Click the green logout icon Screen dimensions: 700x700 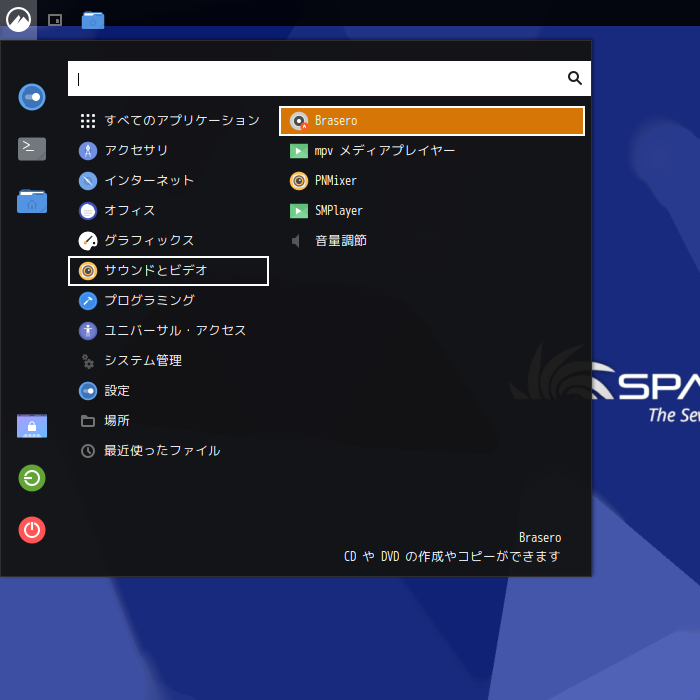(x=32, y=478)
